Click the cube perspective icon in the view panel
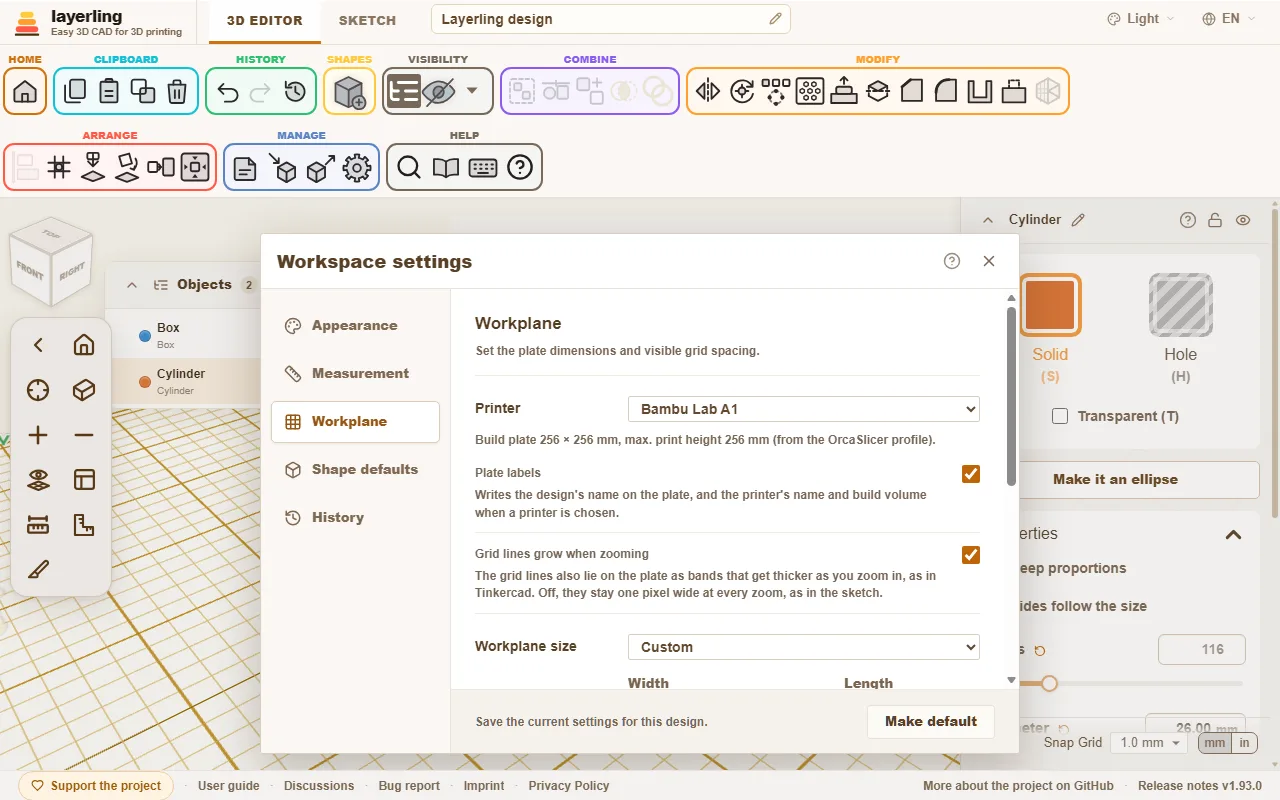This screenshot has width=1280, height=800. (84, 390)
